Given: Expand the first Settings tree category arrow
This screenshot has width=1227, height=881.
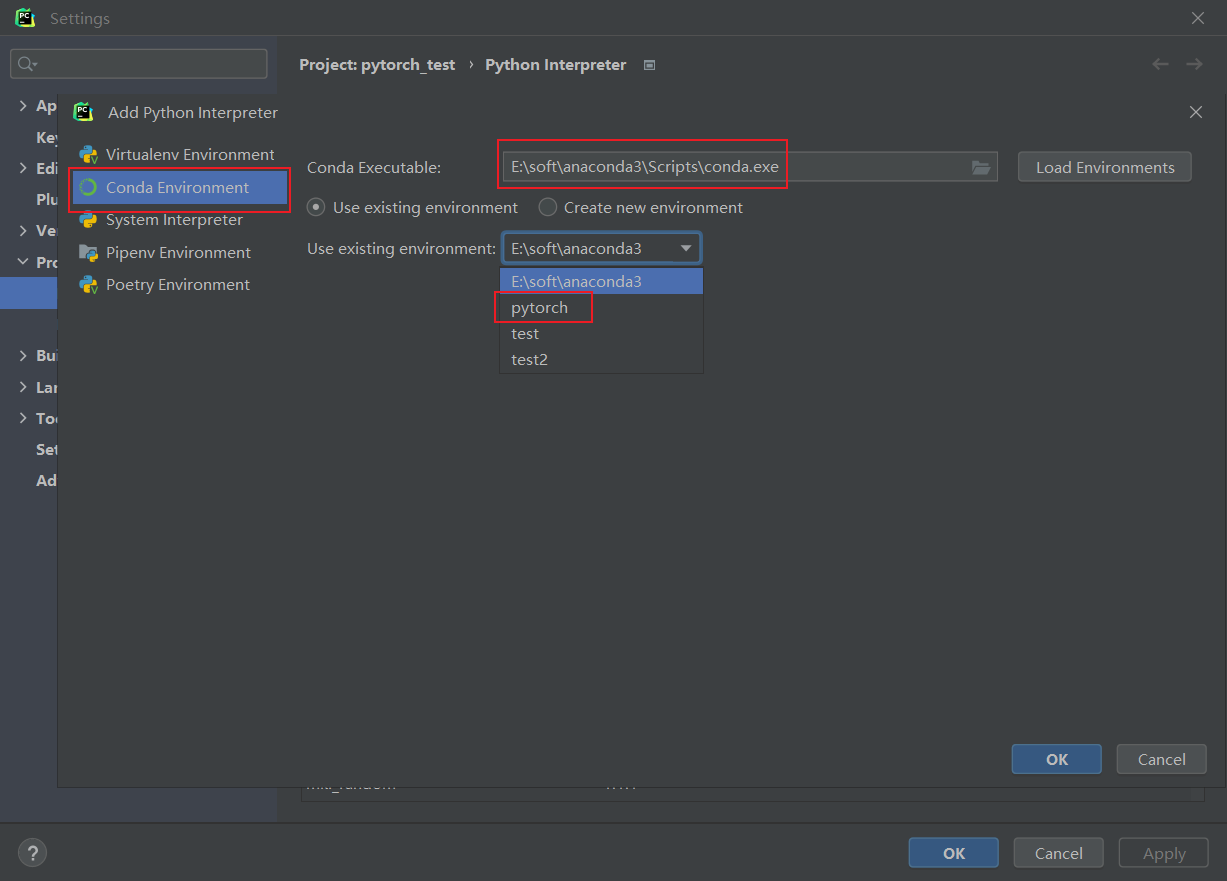Looking at the screenshot, I should coord(23,105).
